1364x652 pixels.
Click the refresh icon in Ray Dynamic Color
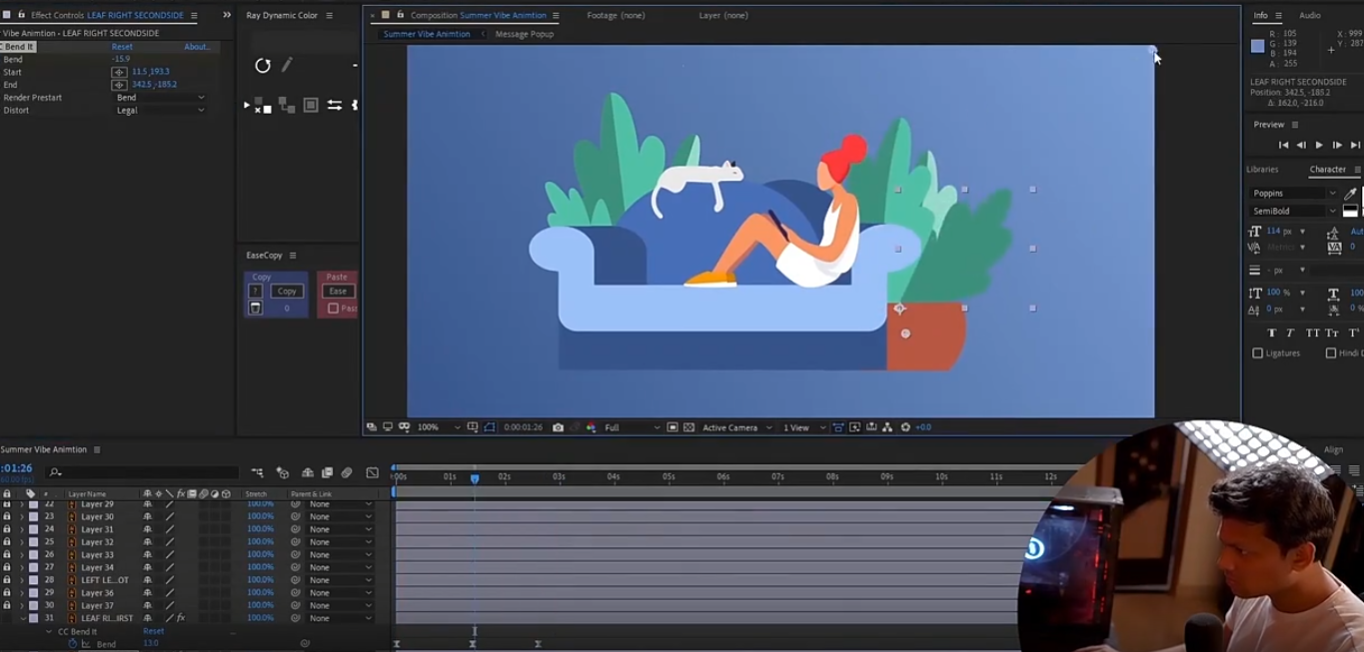[263, 66]
